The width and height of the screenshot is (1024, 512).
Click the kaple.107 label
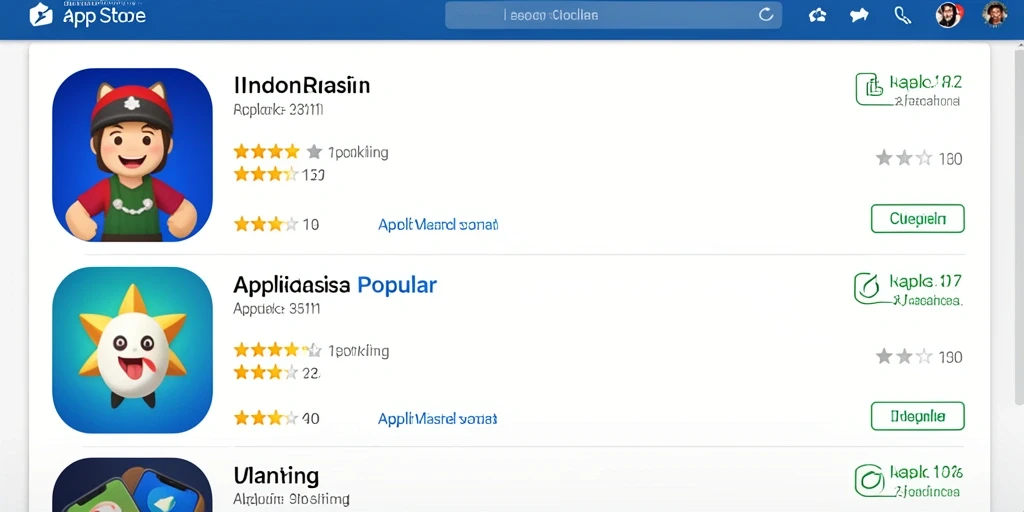tap(925, 281)
